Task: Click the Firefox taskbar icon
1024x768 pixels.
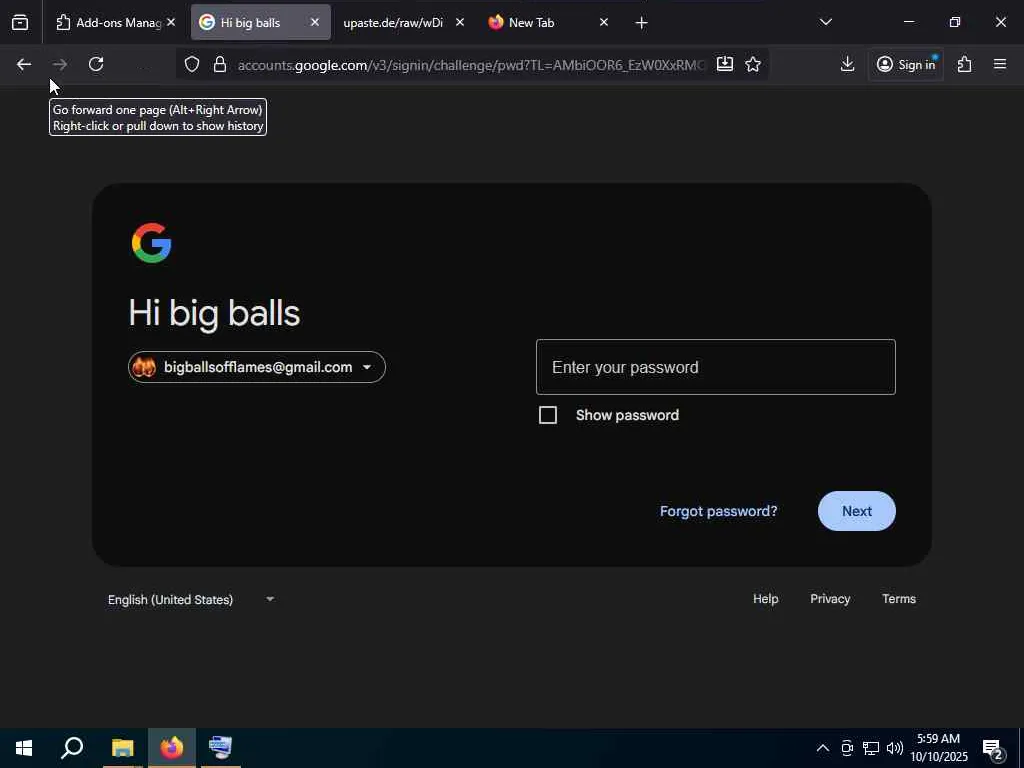Action: click(x=172, y=748)
